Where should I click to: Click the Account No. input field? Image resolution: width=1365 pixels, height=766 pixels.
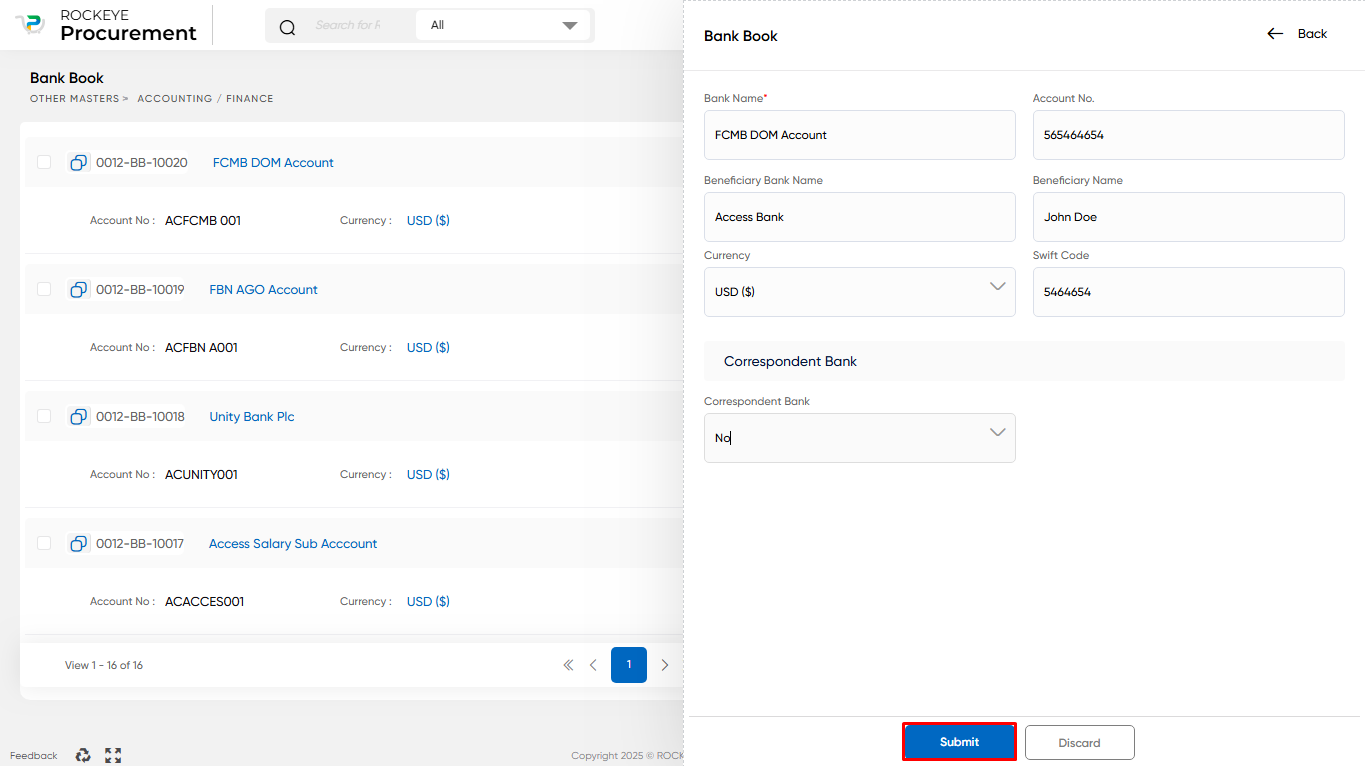click(1189, 135)
